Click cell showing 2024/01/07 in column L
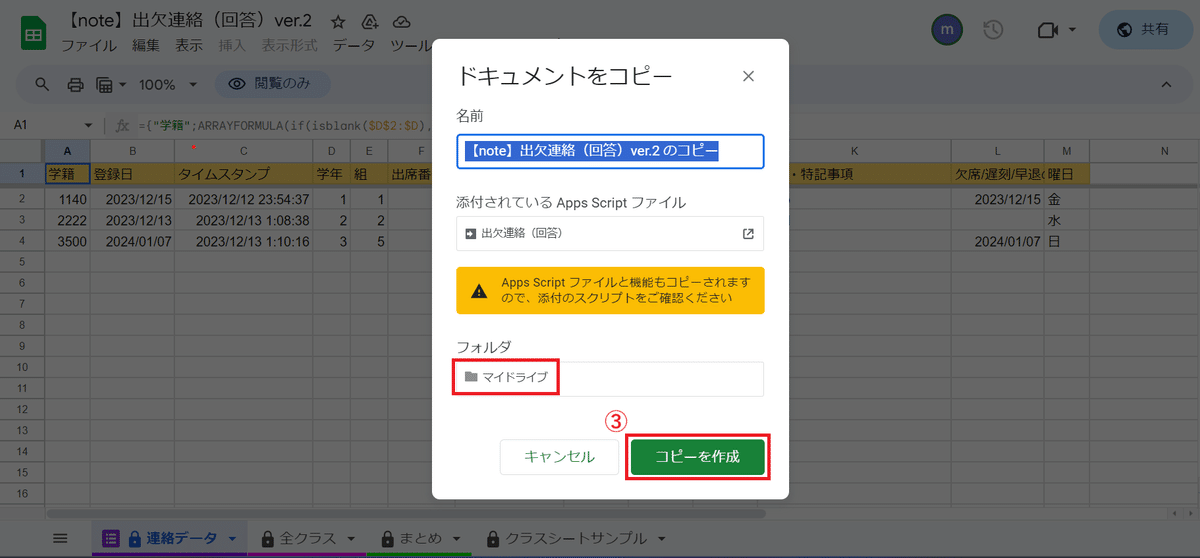 (x=998, y=241)
